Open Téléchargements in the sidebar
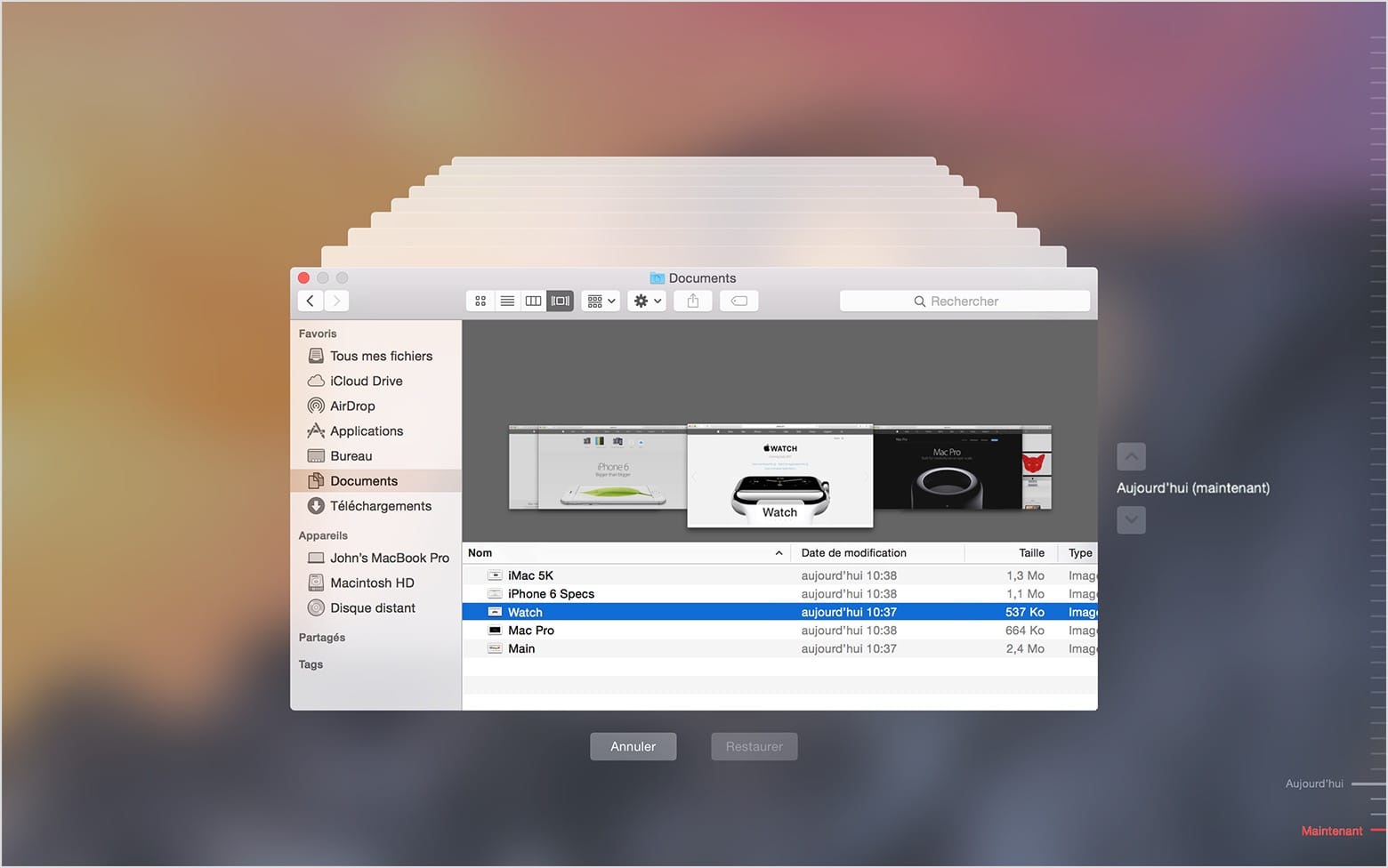Viewport: 1388px width, 868px height. tap(375, 505)
